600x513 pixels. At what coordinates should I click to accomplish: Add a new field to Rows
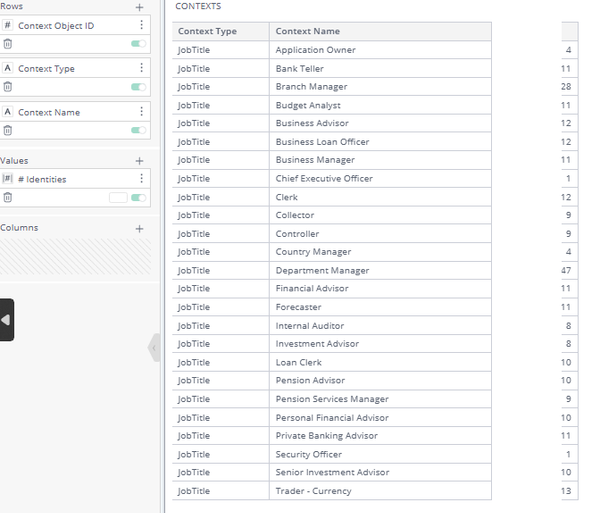pyautogui.click(x=140, y=7)
